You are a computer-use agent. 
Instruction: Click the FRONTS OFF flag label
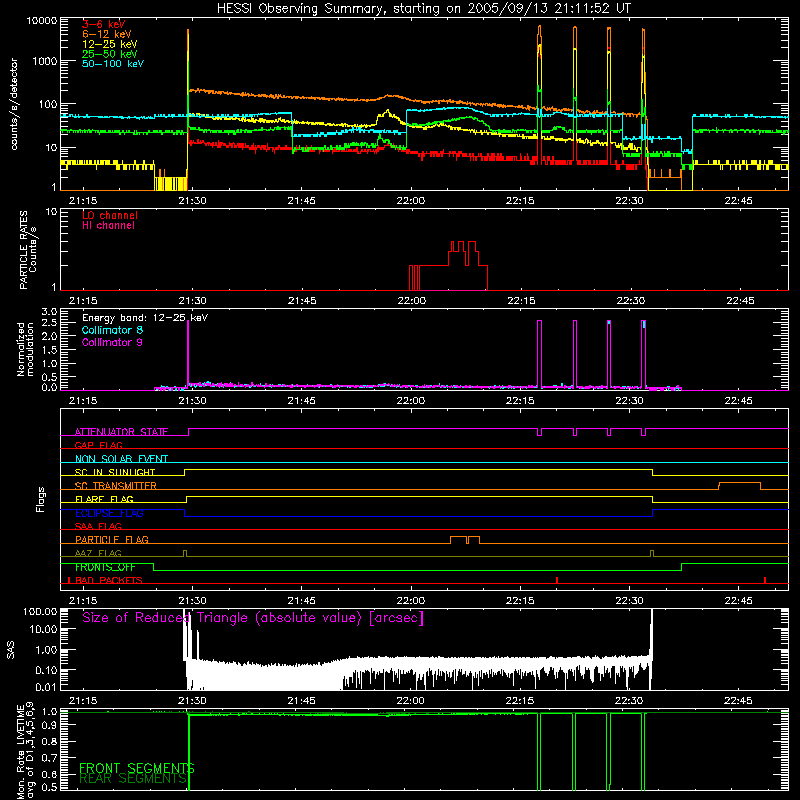[x=105, y=567]
